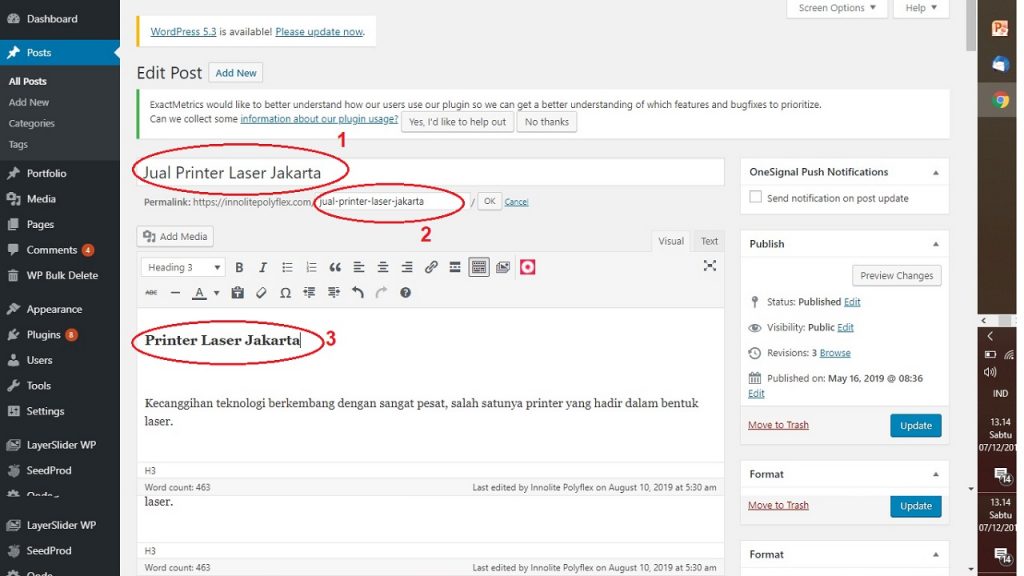Click the insert link icon
Image resolution: width=1024 pixels, height=576 pixels.
point(431,267)
